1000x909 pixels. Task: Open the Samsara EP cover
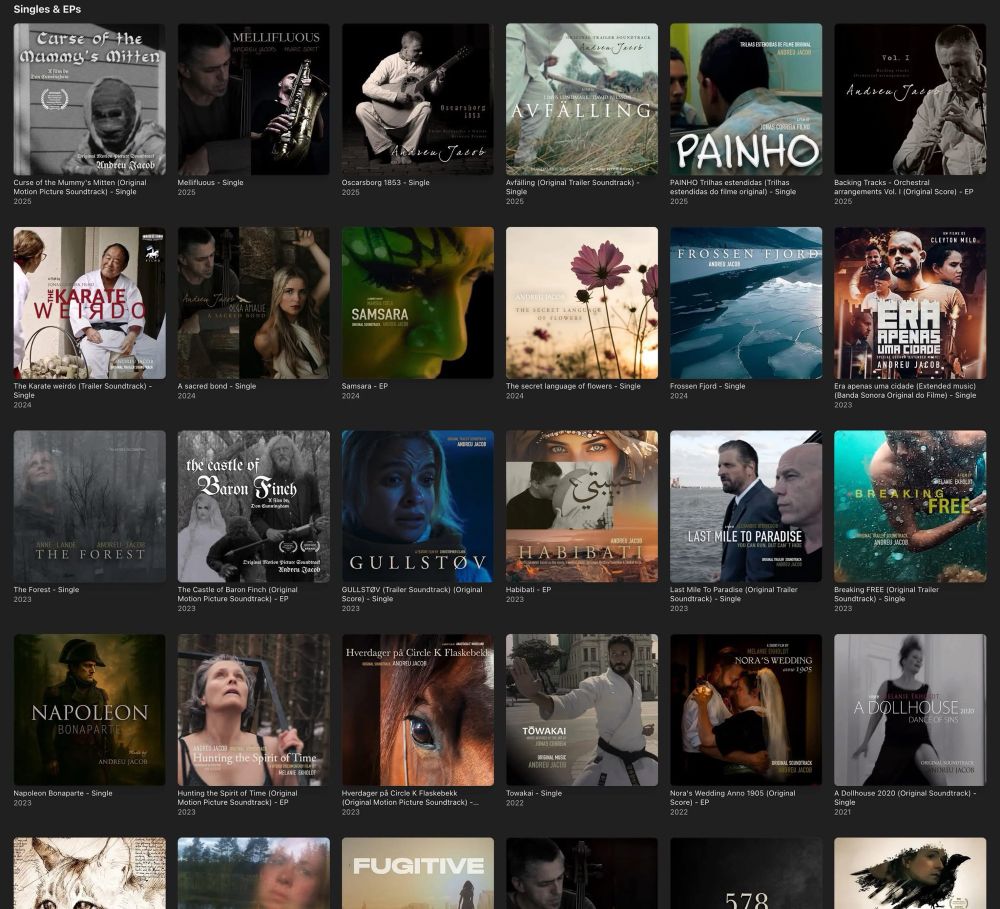tap(418, 303)
